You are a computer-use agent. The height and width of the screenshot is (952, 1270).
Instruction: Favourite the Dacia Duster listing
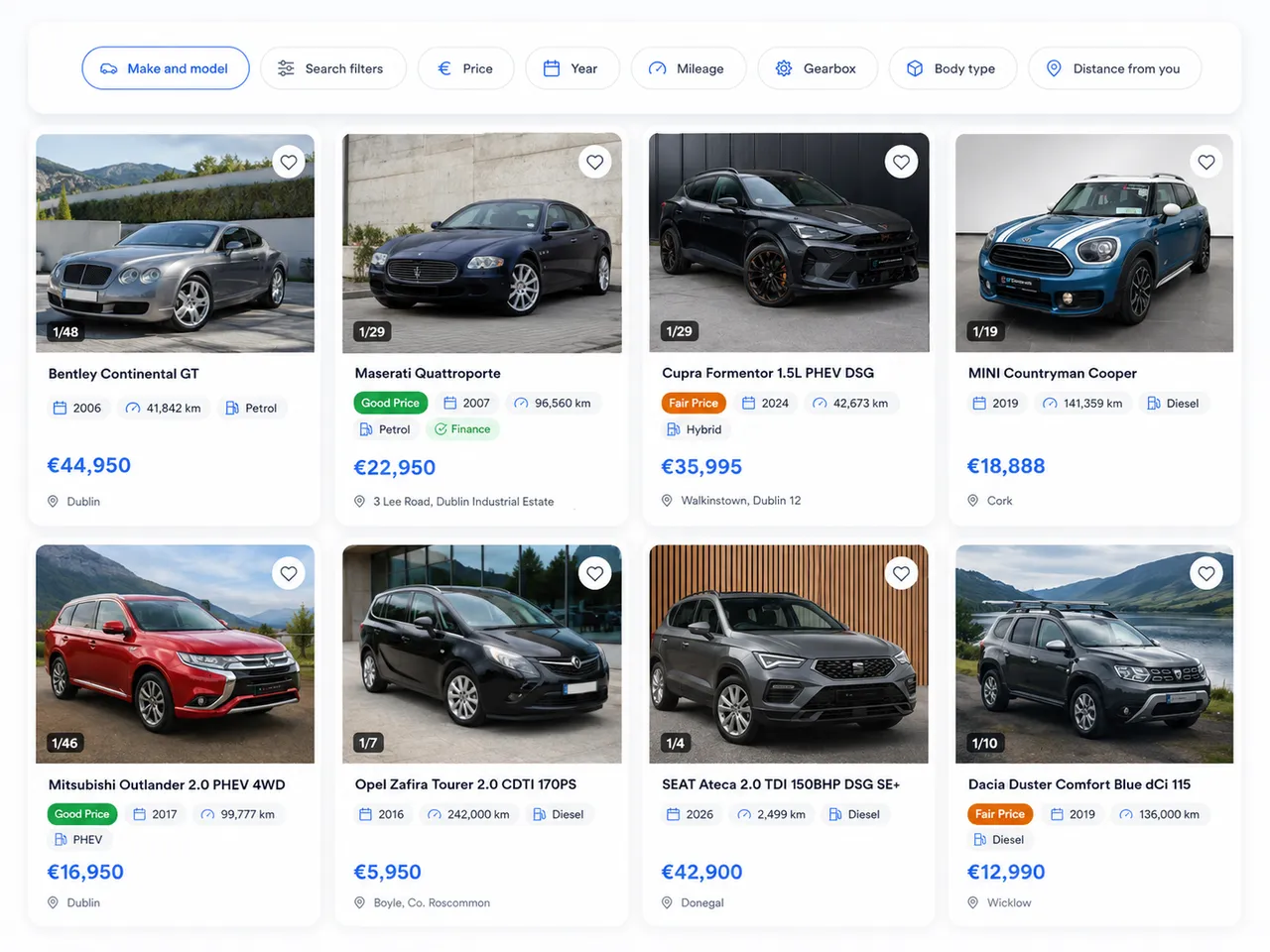click(x=1206, y=573)
